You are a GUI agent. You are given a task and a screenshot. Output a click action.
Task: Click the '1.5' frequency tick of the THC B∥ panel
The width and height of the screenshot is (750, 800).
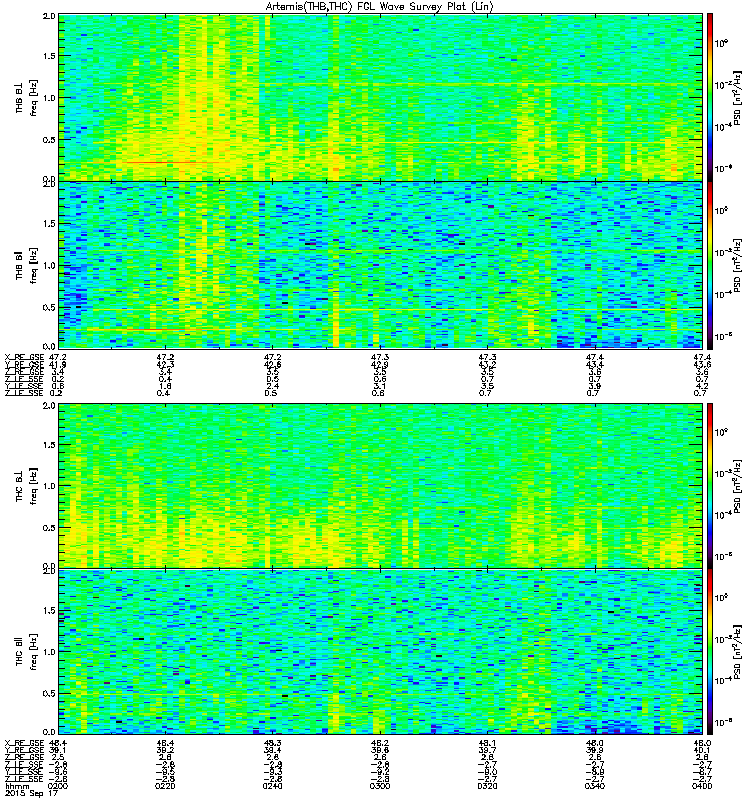[x=49, y=610]
